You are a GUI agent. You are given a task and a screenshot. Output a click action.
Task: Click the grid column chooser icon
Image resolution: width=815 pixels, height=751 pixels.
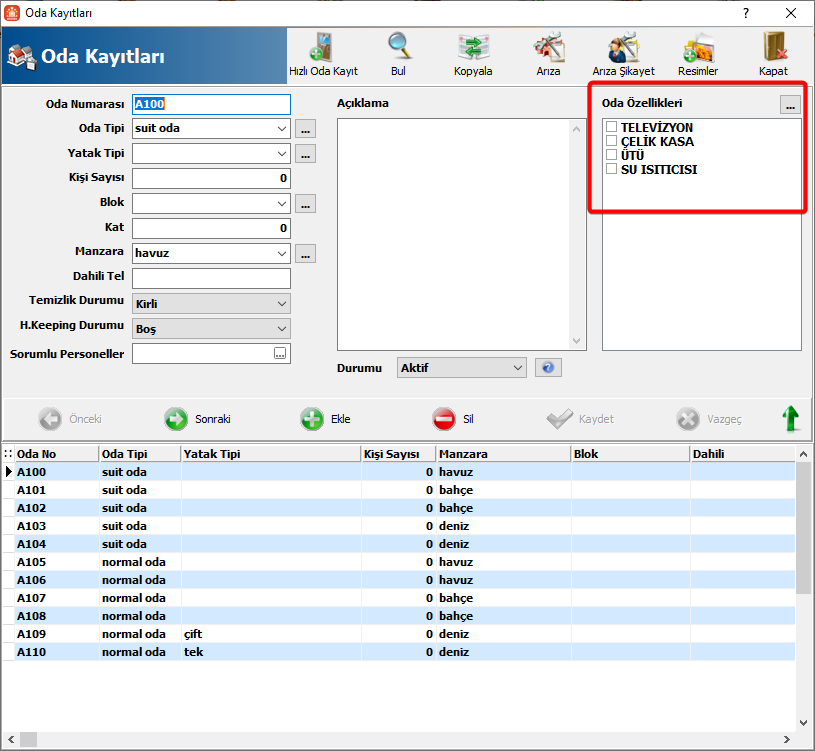point(8,454)
